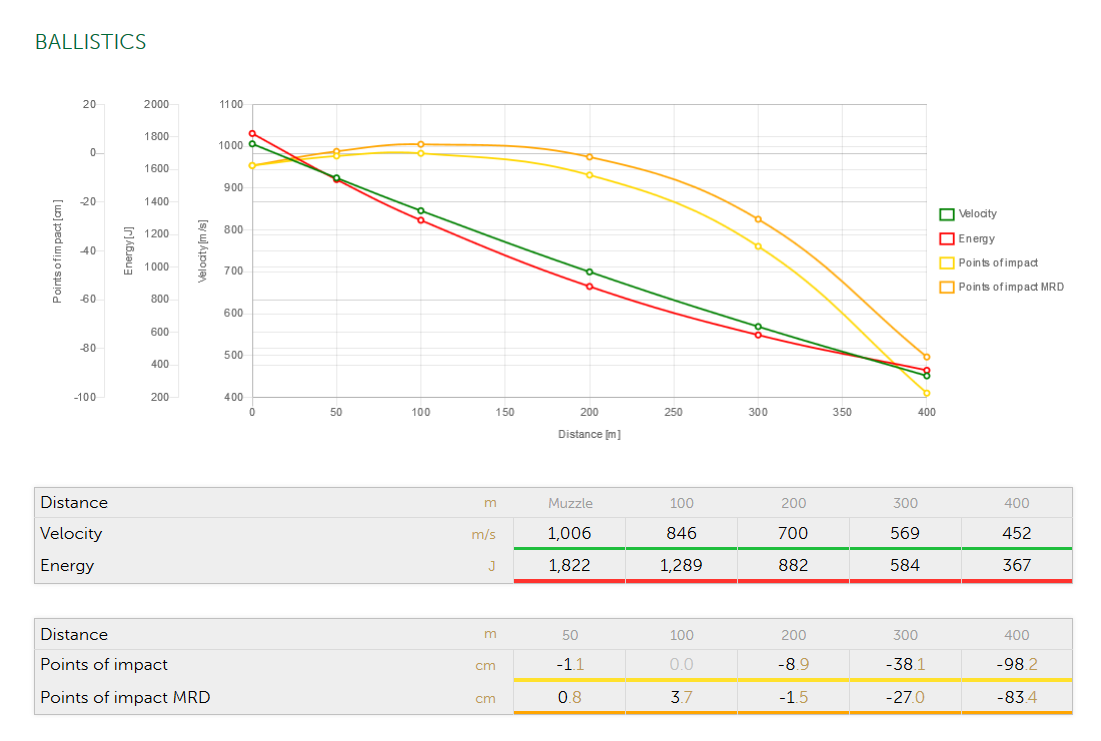This screenshot has height=741, width=1101.
Task: Toggle the Velocity series in the legend
Action: [977, 214]
